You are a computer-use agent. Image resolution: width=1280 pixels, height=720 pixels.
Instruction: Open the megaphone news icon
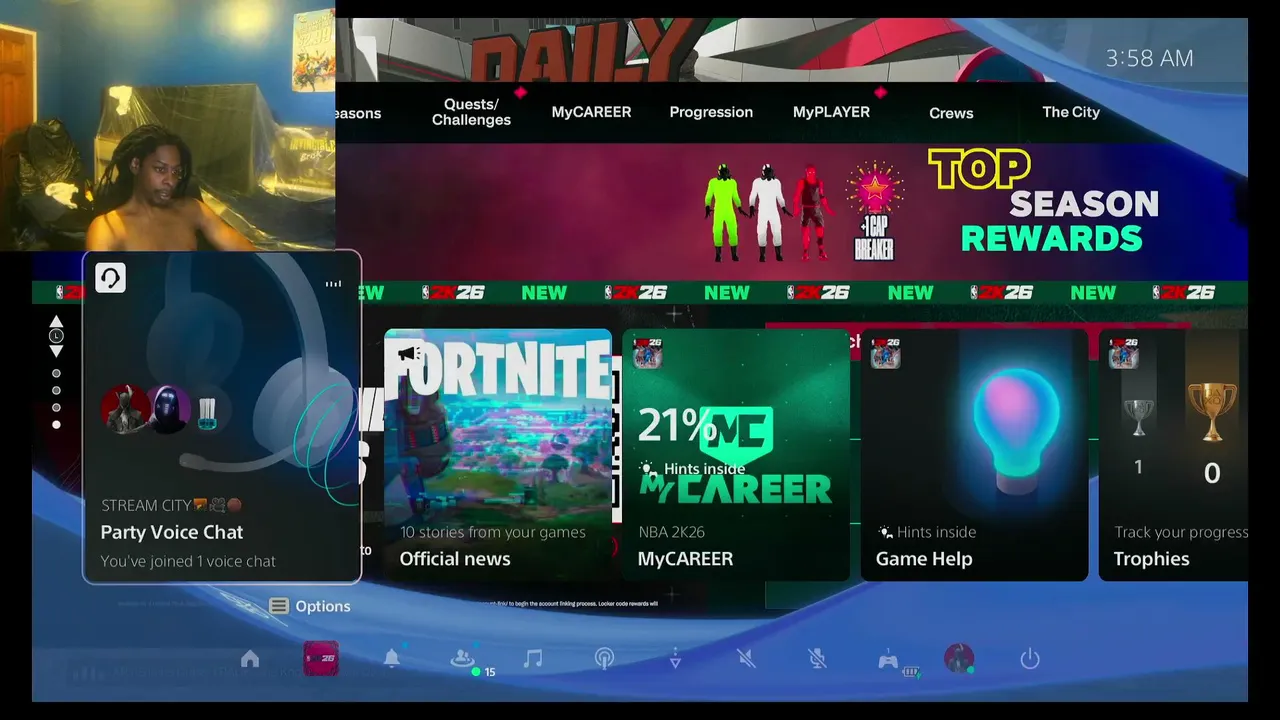[408, 354]
